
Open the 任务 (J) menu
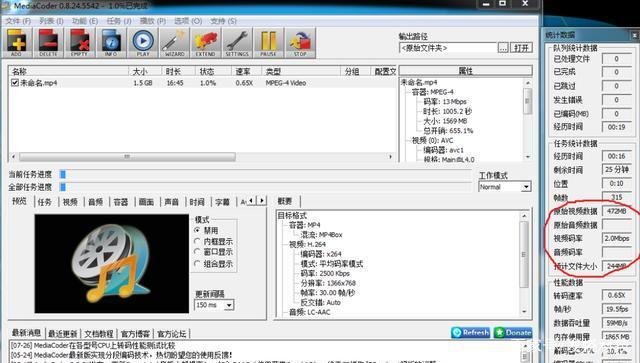(x=119, y=21)
